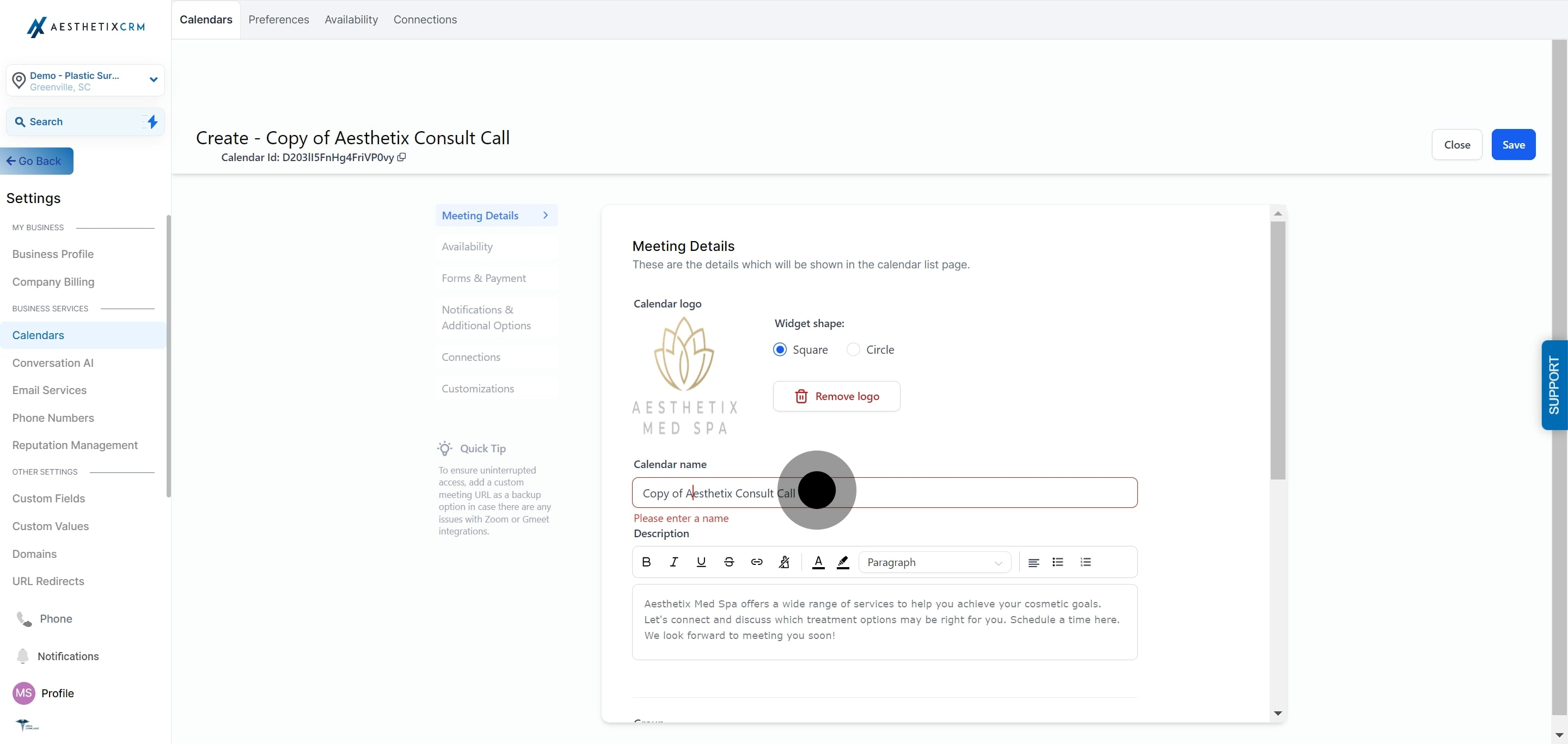Click the Italic formatting icon
The image size is (1568, 744).
point(674,562)
